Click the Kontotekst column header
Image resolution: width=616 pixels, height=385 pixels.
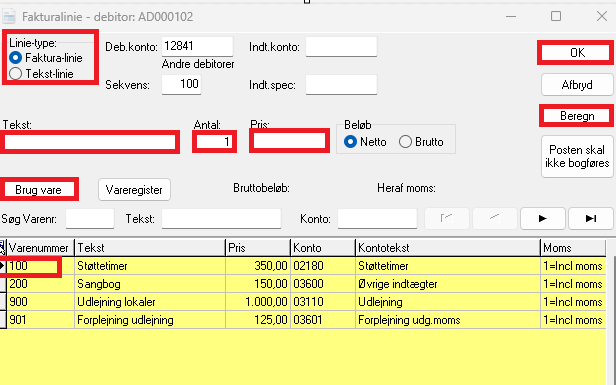[448, 248]
